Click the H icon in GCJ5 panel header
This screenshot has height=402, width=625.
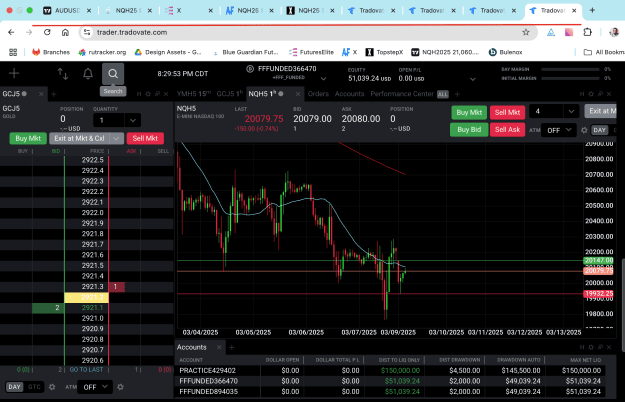139,94
